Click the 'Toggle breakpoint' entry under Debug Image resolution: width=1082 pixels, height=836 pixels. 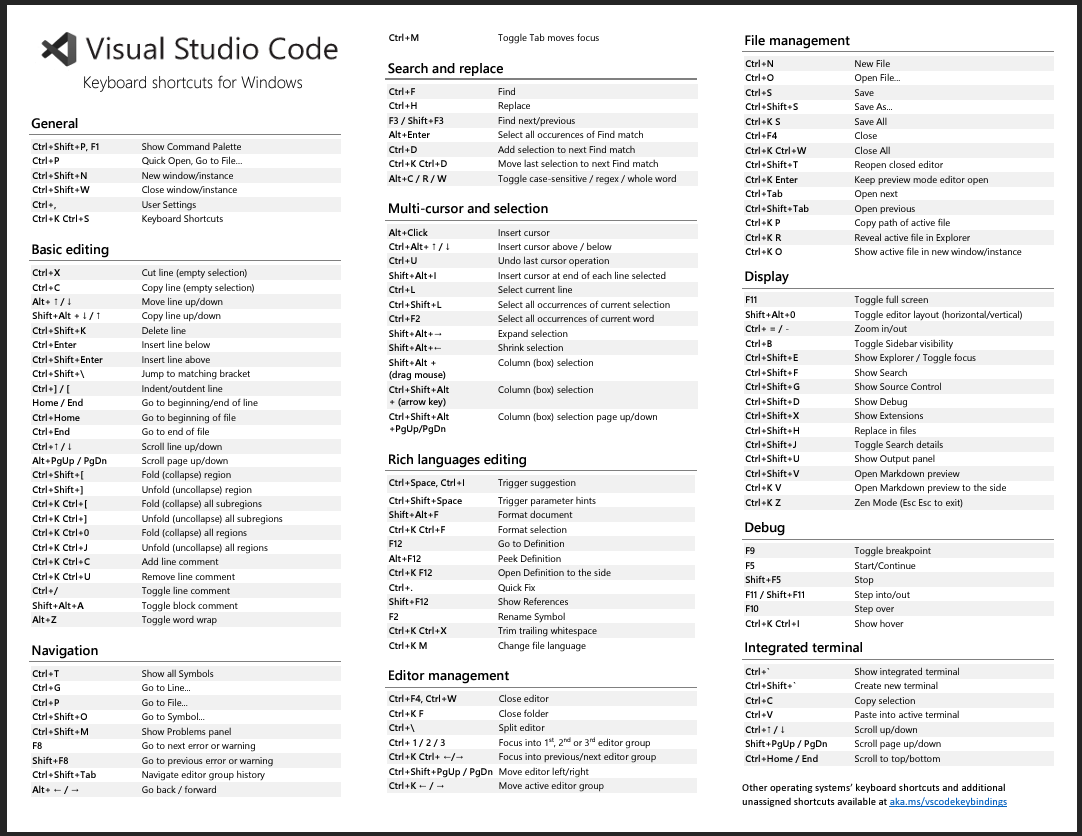(892, 551)
